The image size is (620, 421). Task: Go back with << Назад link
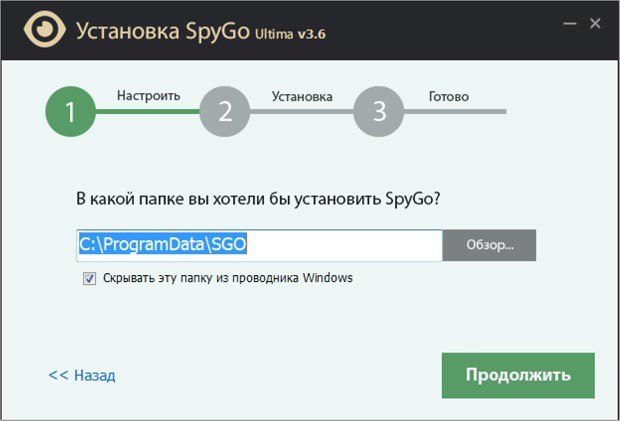pyautogui.click(x=82, y=375)
